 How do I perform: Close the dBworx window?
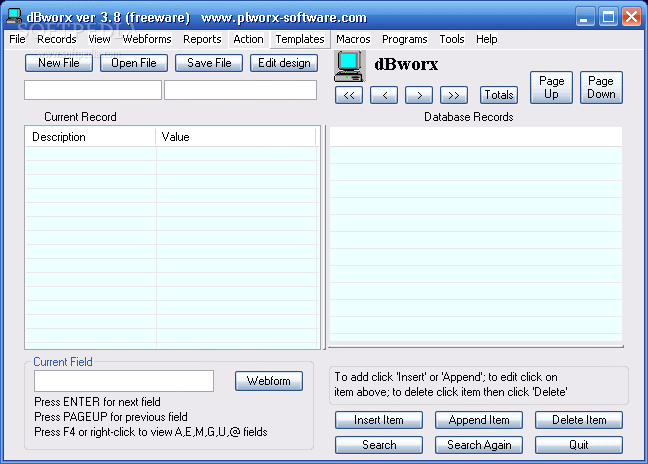click(x=631, y=17)
